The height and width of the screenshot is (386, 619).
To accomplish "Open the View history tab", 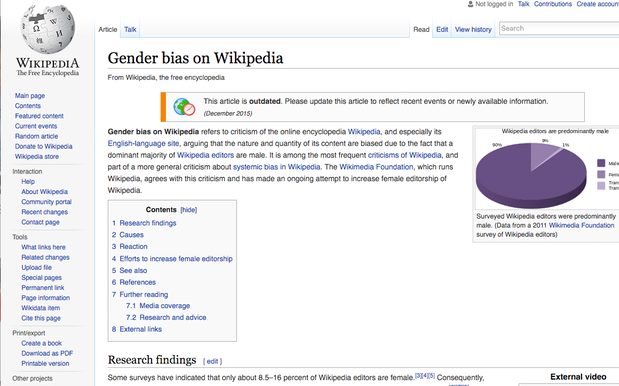I will click(473, 29).
